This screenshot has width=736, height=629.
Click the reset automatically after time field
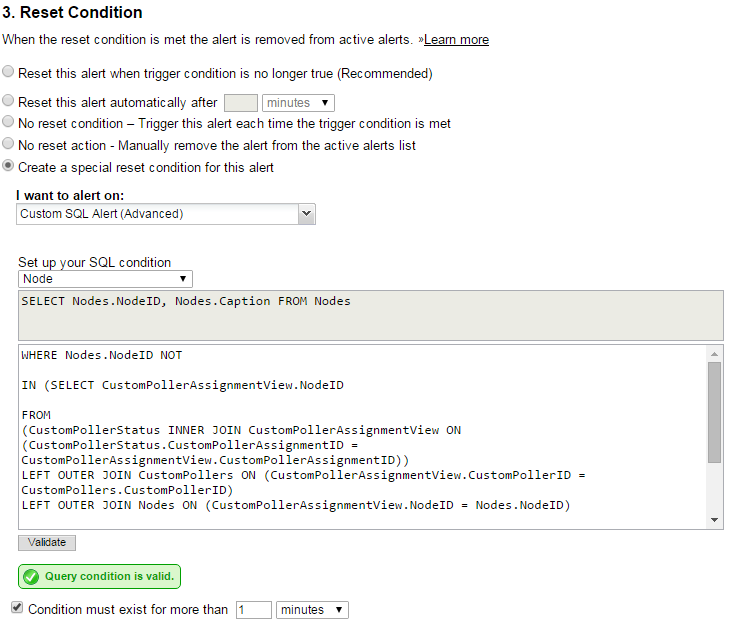(x=241, y=103)
